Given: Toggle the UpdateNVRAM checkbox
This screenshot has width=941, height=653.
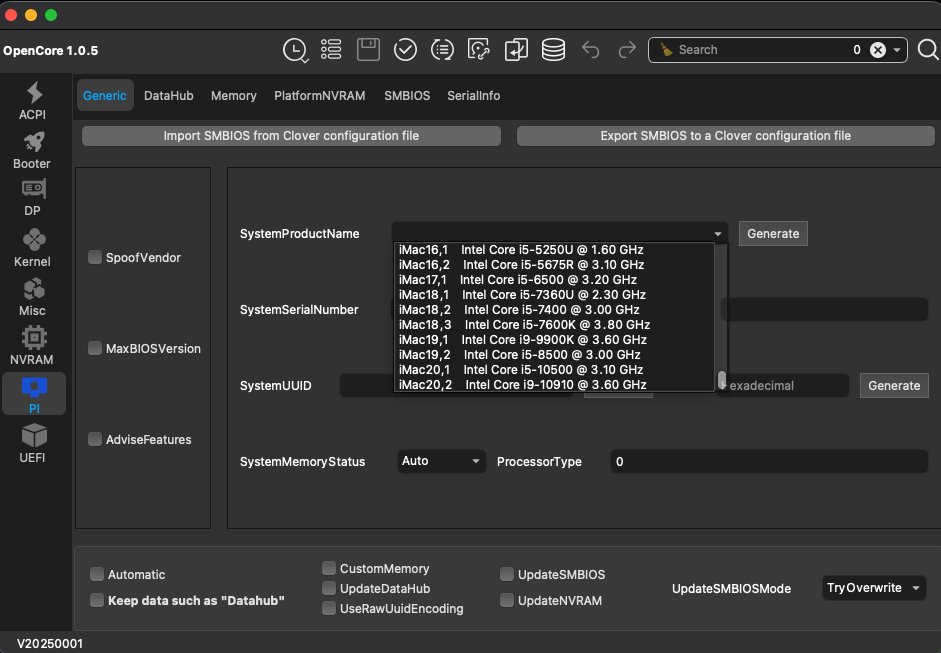Looking at the screenshot, I should click(x=507, y=600).
